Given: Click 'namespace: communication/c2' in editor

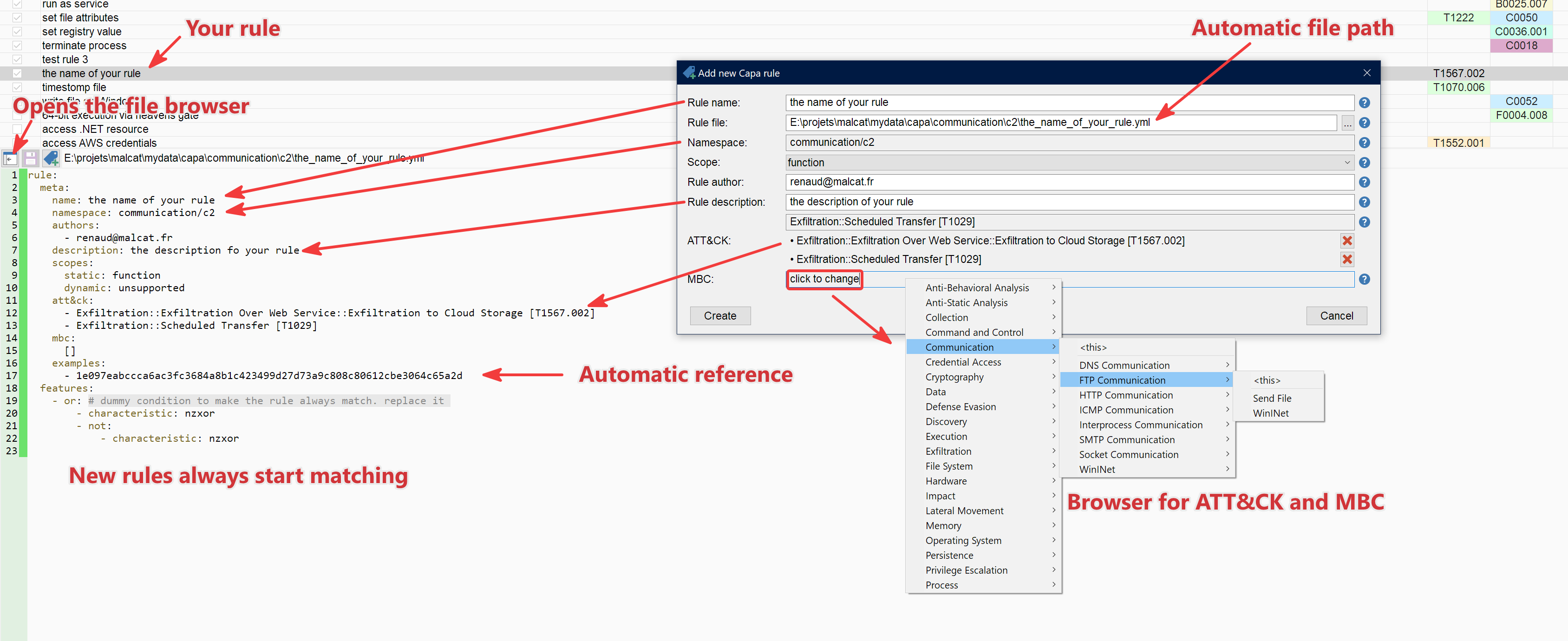Looking at the screenshot, I should coord(133,213).
